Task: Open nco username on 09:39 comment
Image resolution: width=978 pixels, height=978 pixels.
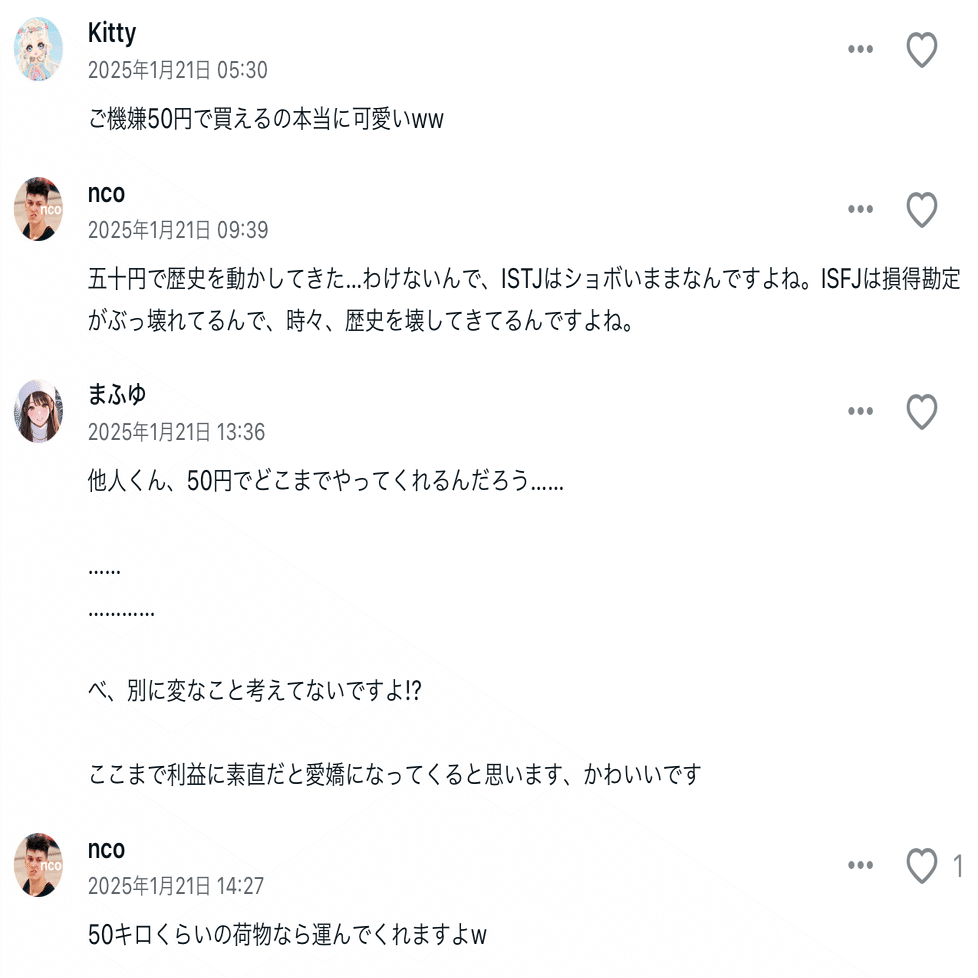Action: pyautogui.click(x=106, y=193)
